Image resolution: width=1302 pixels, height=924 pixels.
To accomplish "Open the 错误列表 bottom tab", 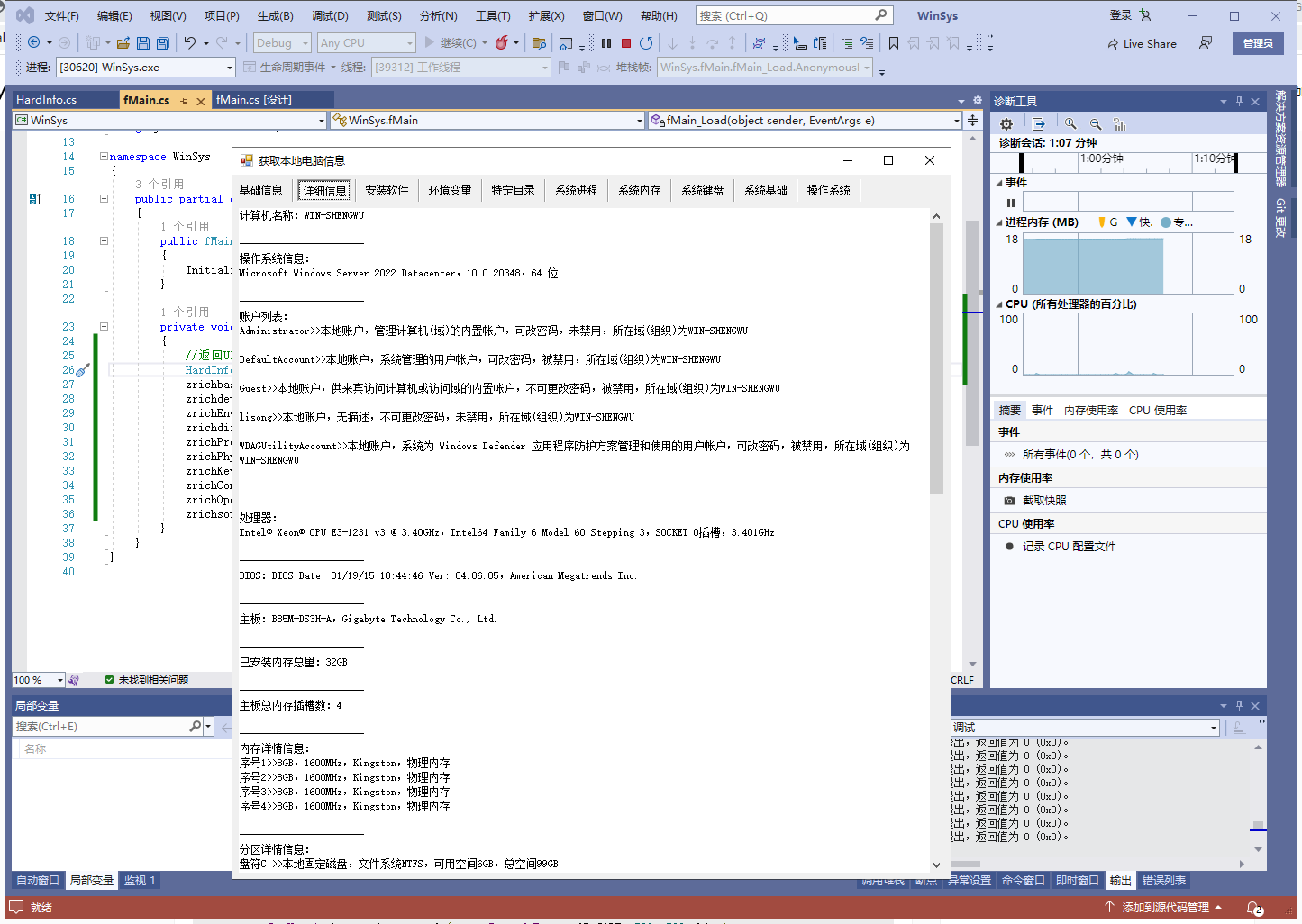I will (1164, 881).
